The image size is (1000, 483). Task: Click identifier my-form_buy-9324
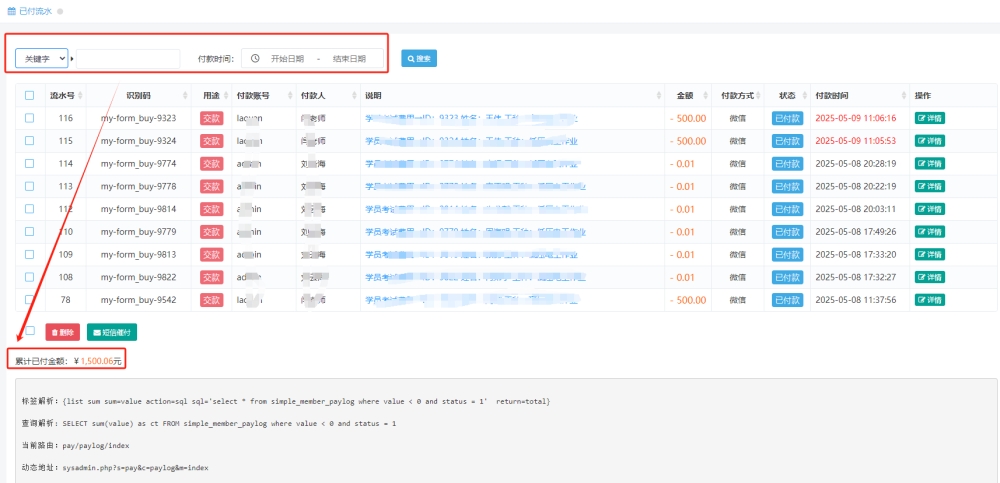tap(138, 141)
